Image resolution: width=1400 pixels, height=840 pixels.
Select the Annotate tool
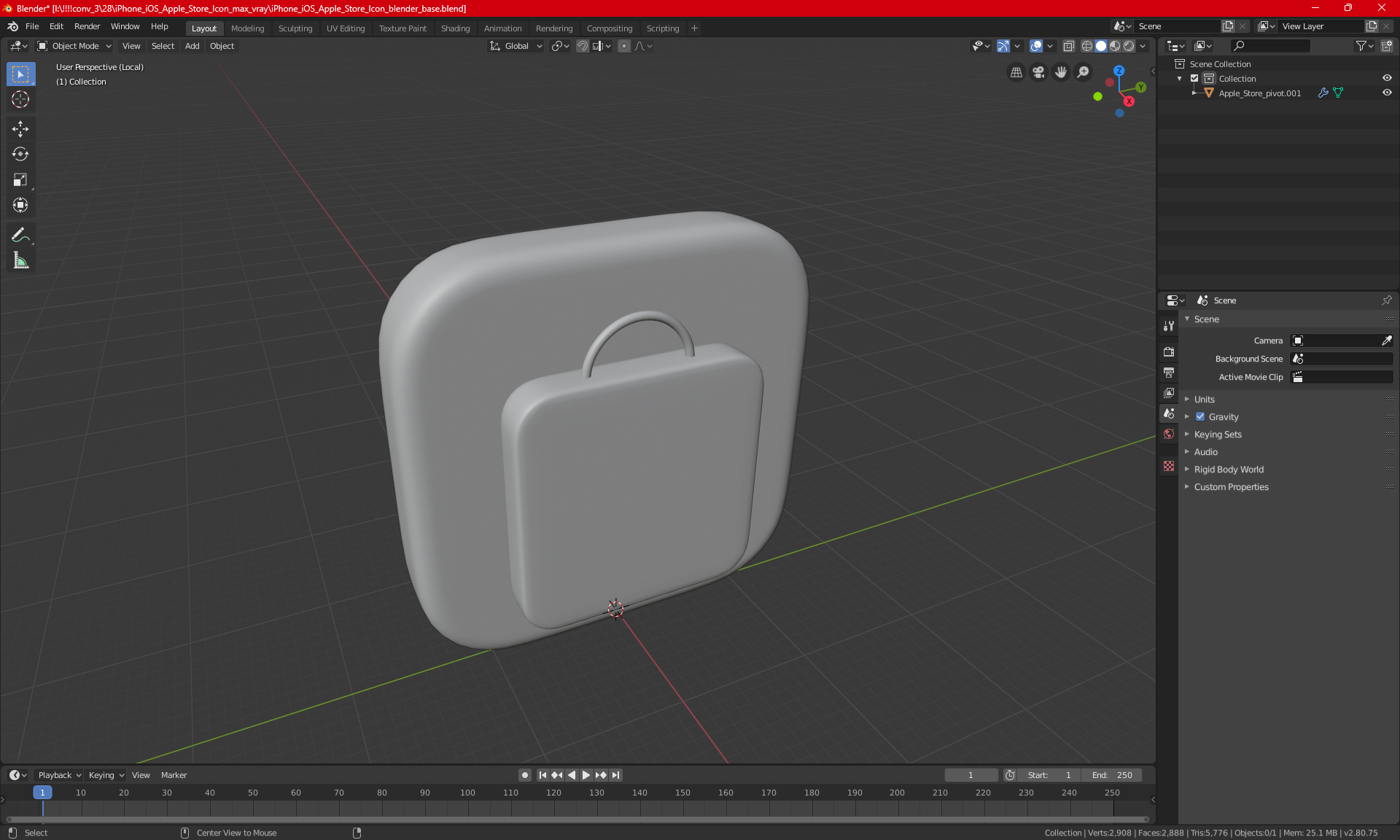tap(20, 235)
